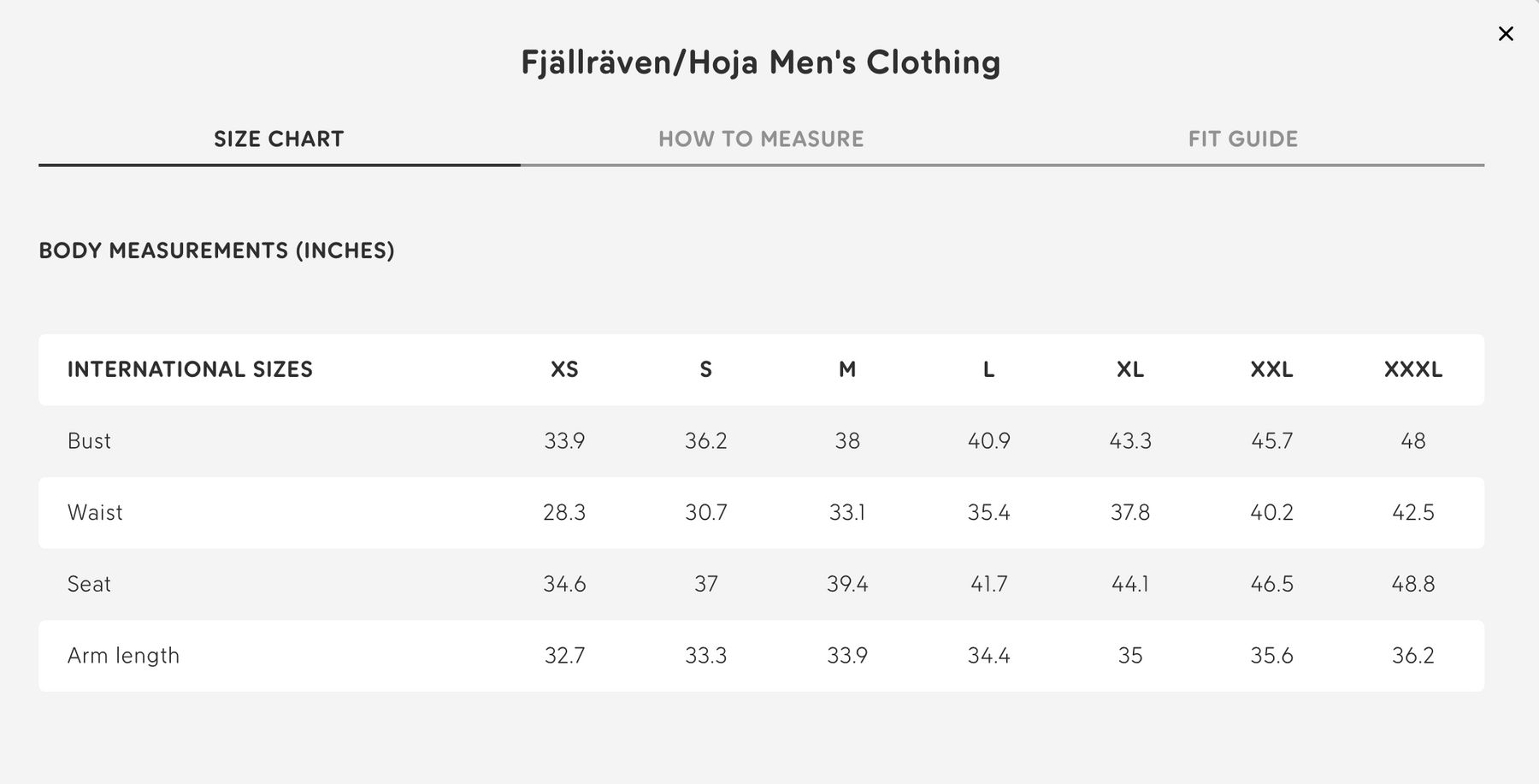Click the Seat row label
Viewport: 1539px width, 784px height.
89,584
